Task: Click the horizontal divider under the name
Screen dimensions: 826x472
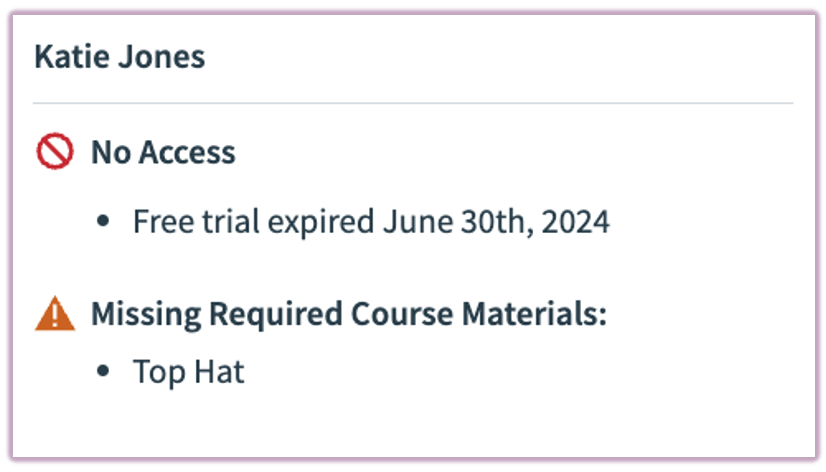Action: coord(412,103)
